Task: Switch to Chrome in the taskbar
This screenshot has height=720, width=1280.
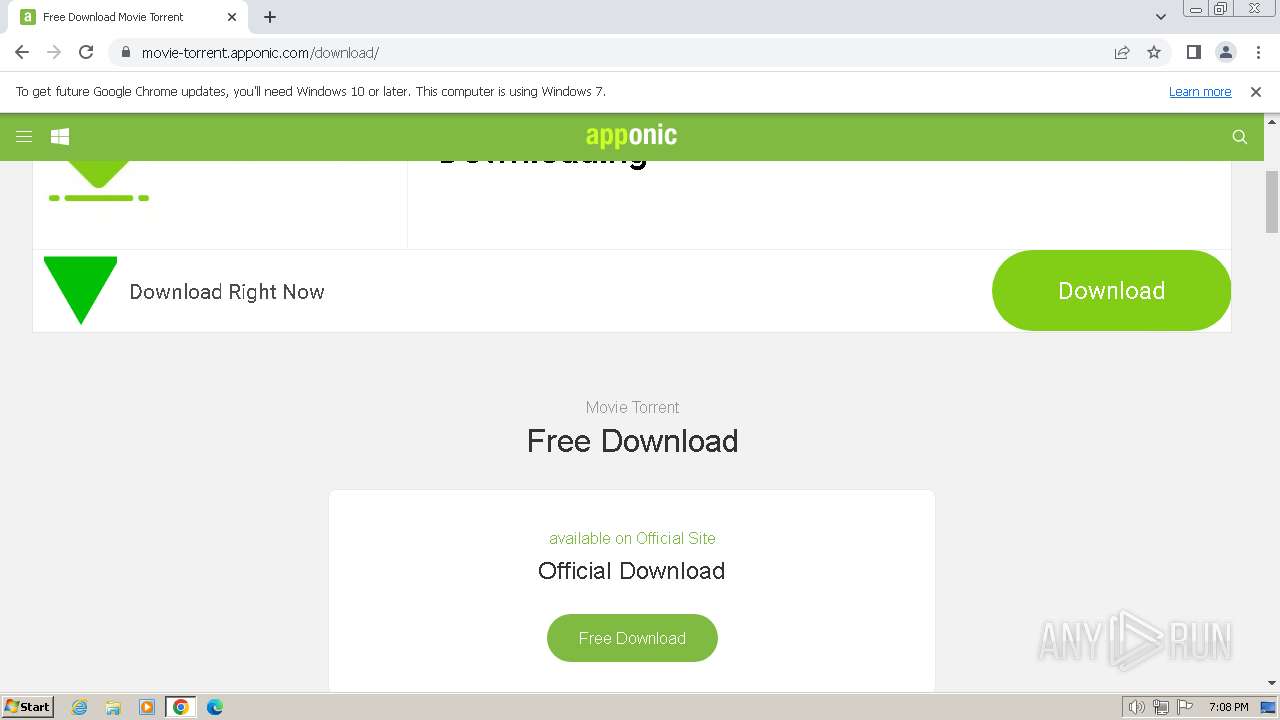Action: coord(181,707)
